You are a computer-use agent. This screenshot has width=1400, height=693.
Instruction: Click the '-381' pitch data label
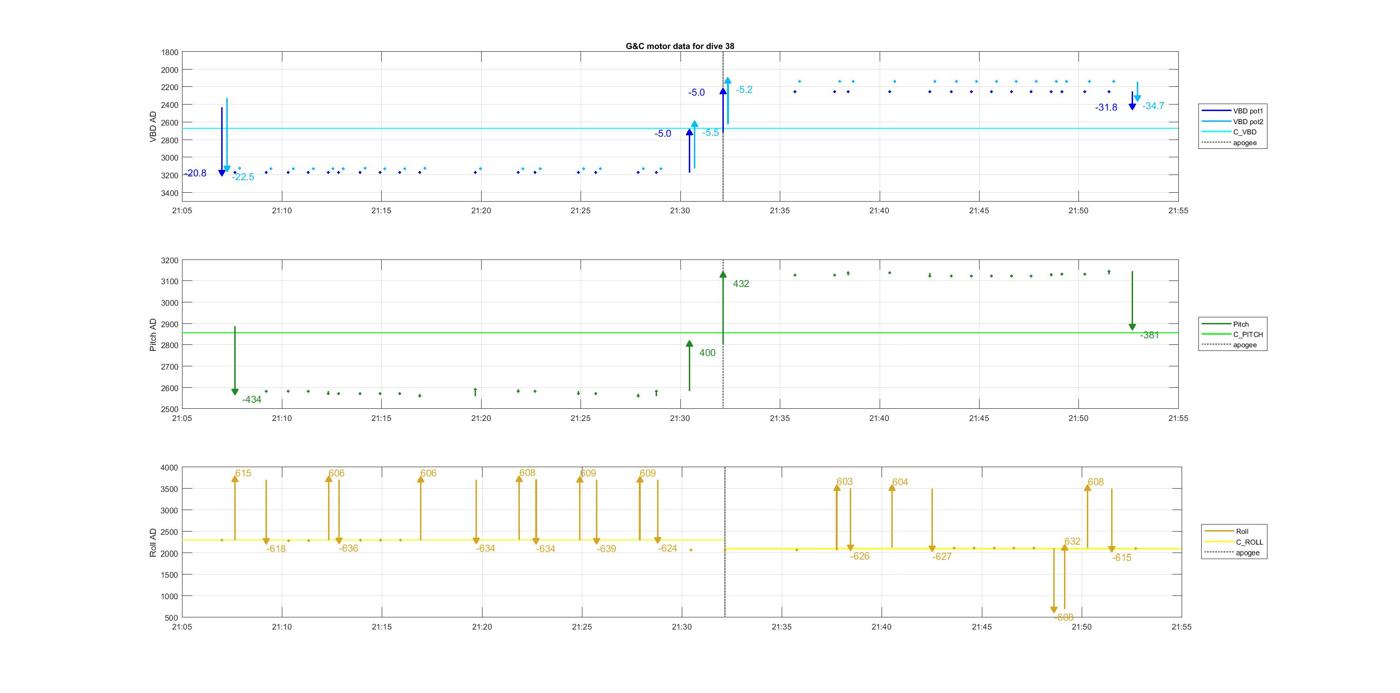point(1150,335)
